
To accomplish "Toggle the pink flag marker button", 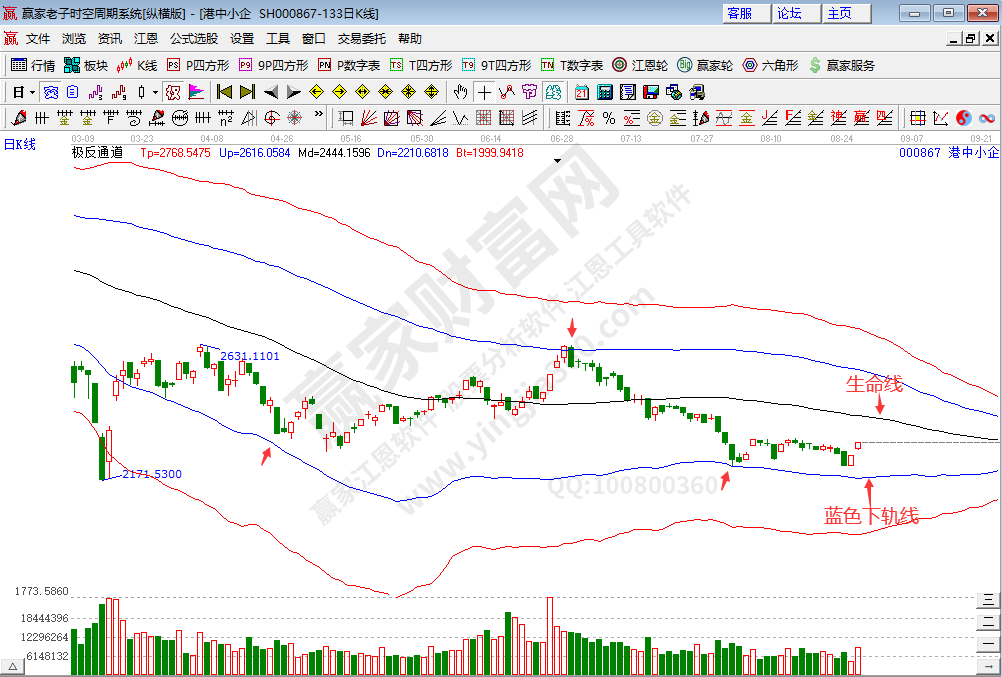I will tap(196, 92).
